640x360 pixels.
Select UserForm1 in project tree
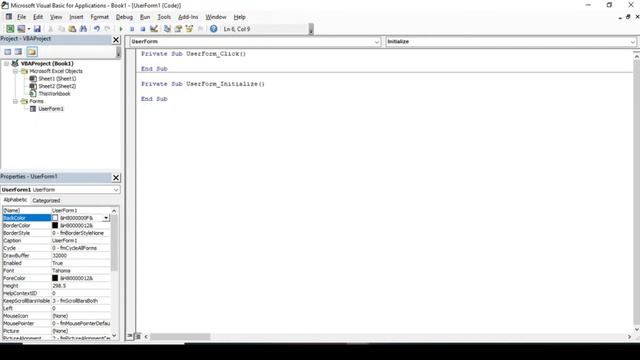point(51,109)
